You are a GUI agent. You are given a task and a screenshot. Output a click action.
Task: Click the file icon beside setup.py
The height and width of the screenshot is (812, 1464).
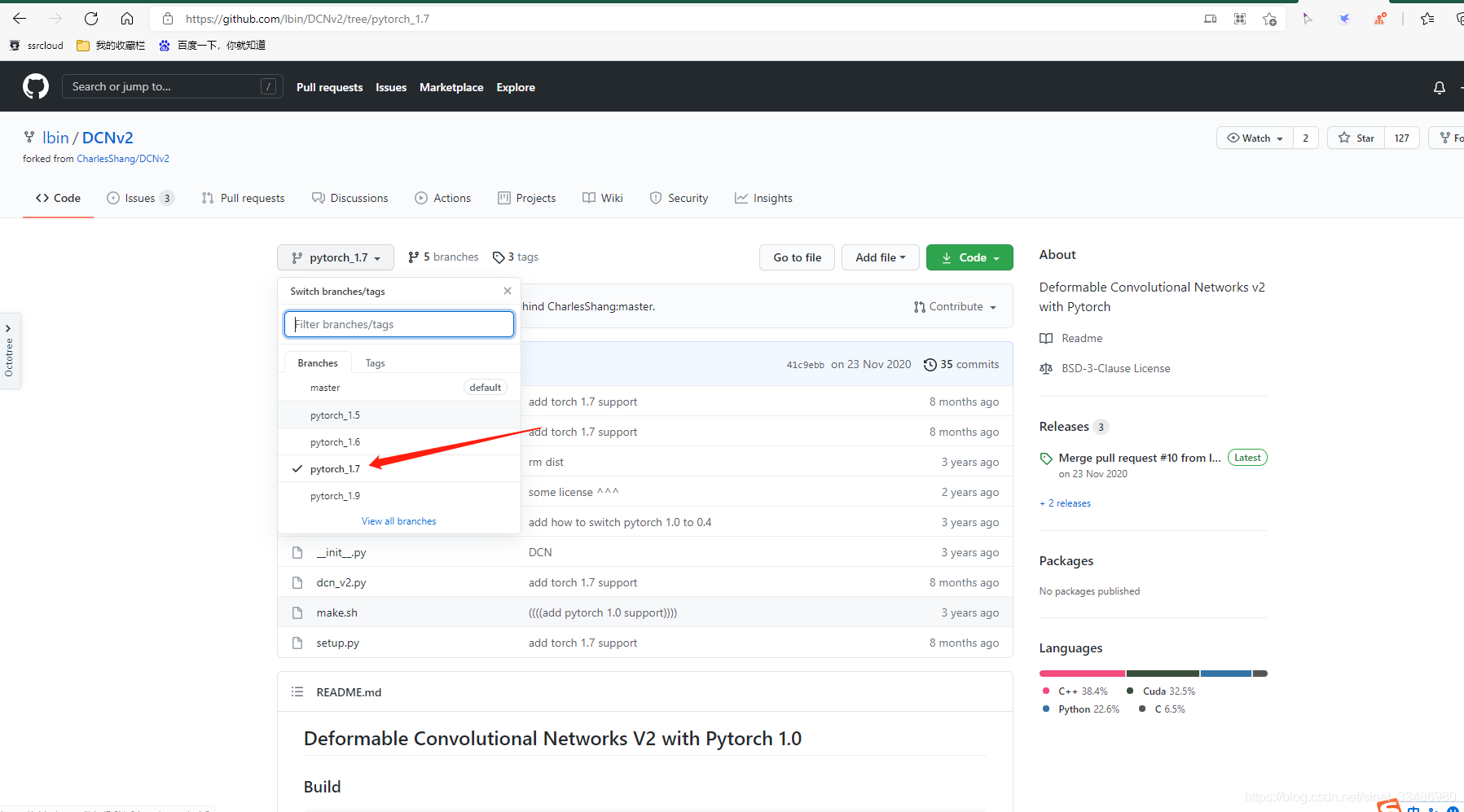pos(297,643)
